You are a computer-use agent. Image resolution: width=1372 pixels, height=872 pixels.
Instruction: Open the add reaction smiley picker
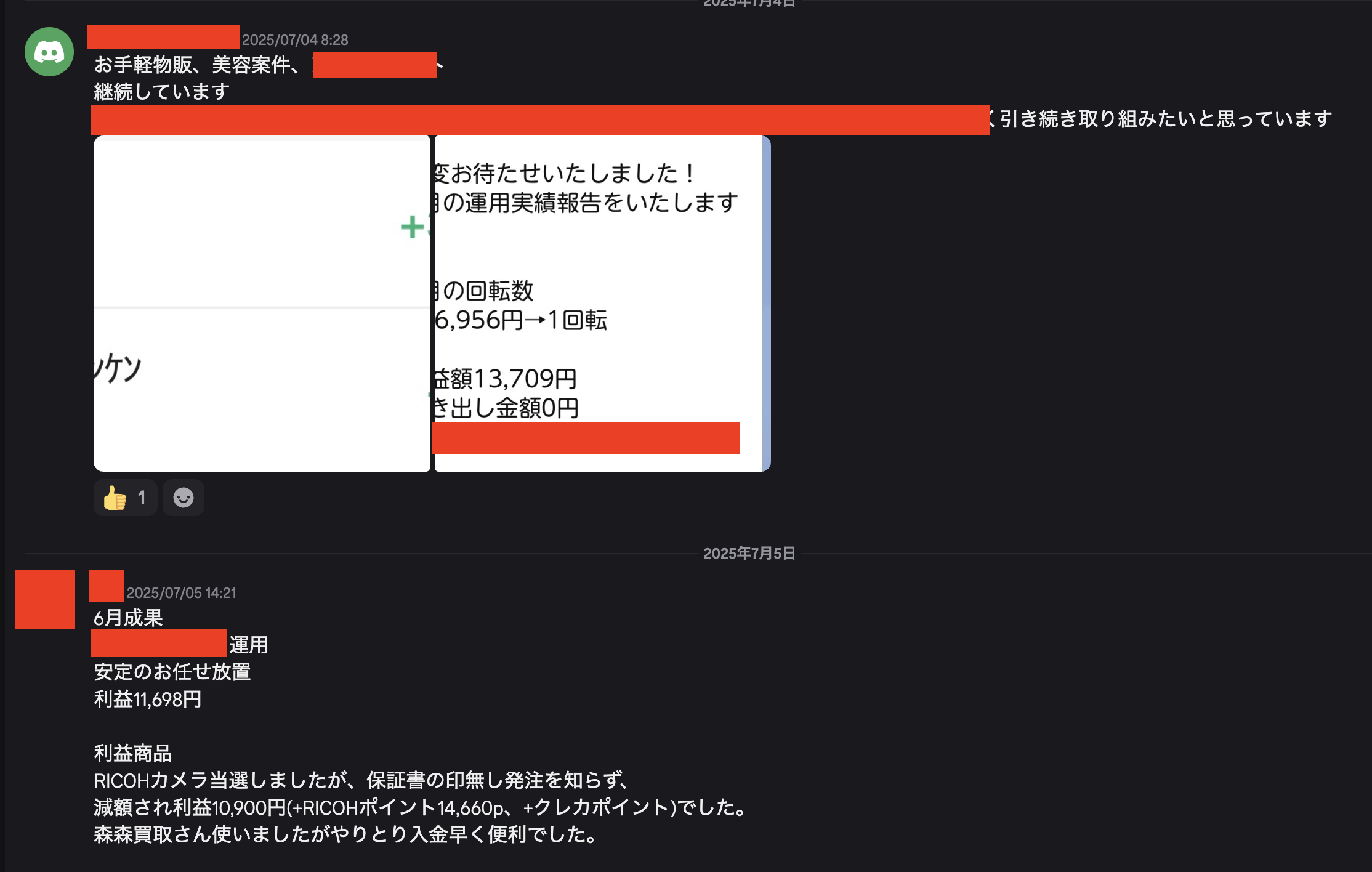pyautogui.click(x=183, y=498)
